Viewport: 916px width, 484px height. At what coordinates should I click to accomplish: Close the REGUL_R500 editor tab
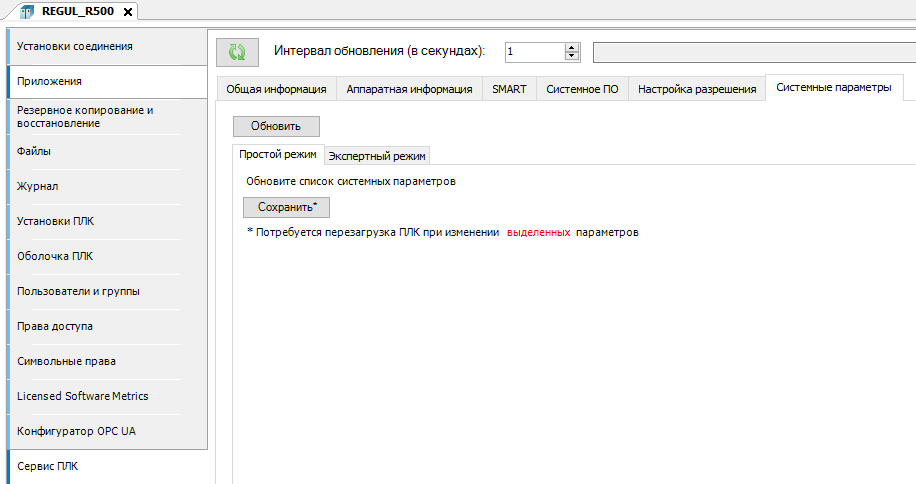coord(129,11)
